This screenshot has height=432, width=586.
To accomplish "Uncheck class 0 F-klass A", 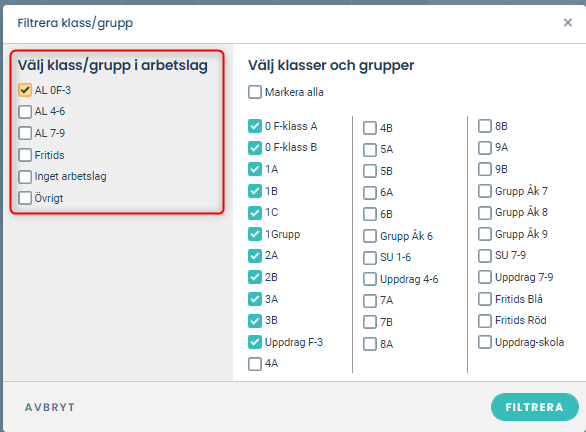I will (x=255, y=126).
